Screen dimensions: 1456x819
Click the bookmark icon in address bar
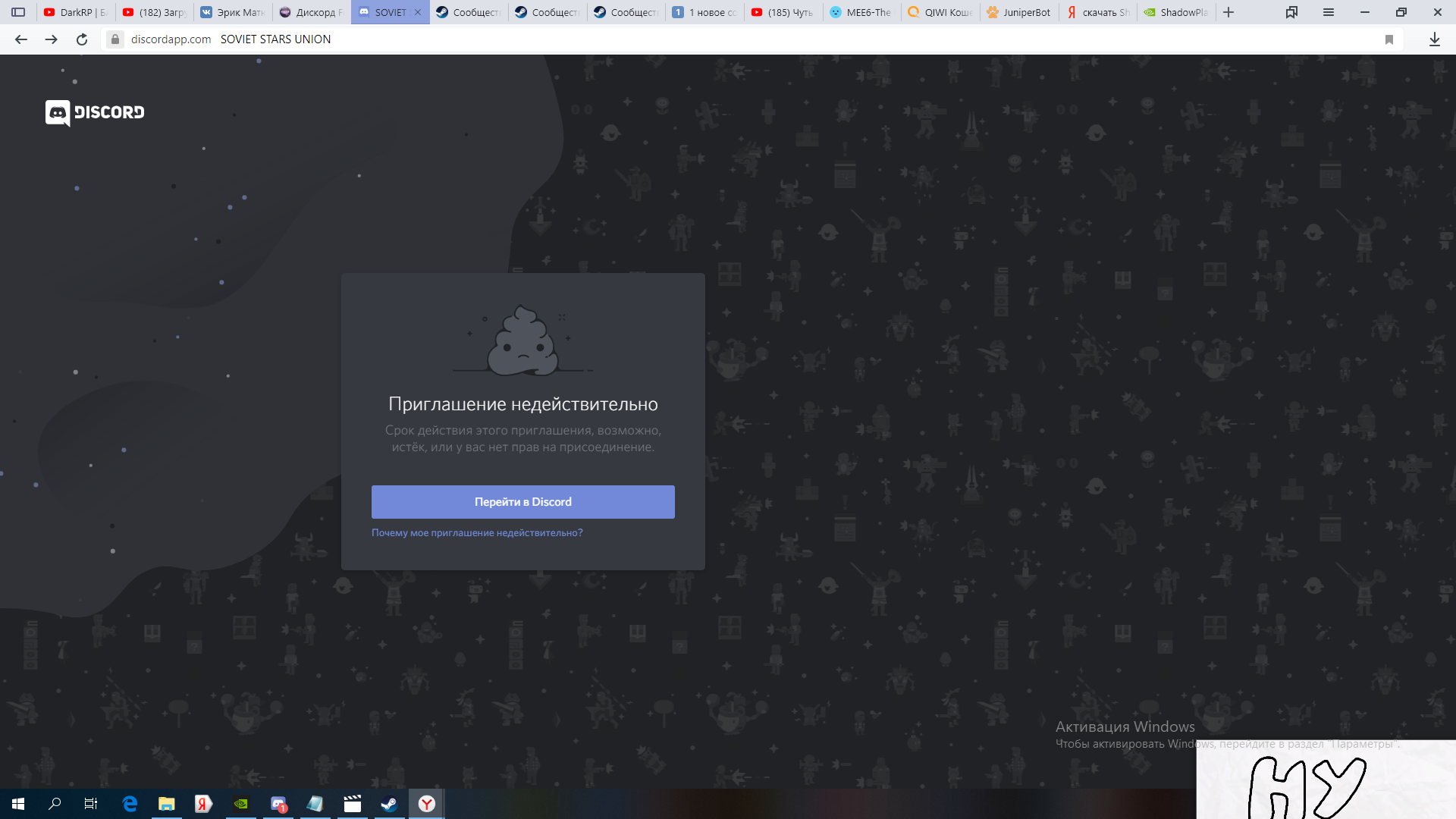(x=1389, y=39)
